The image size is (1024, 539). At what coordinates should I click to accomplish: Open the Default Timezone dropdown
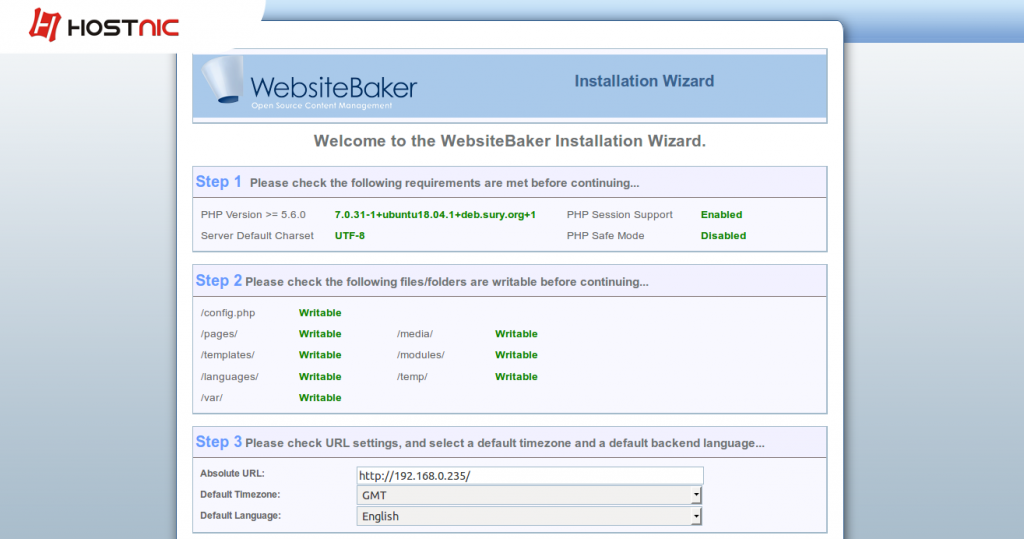(x=529, y=495)
